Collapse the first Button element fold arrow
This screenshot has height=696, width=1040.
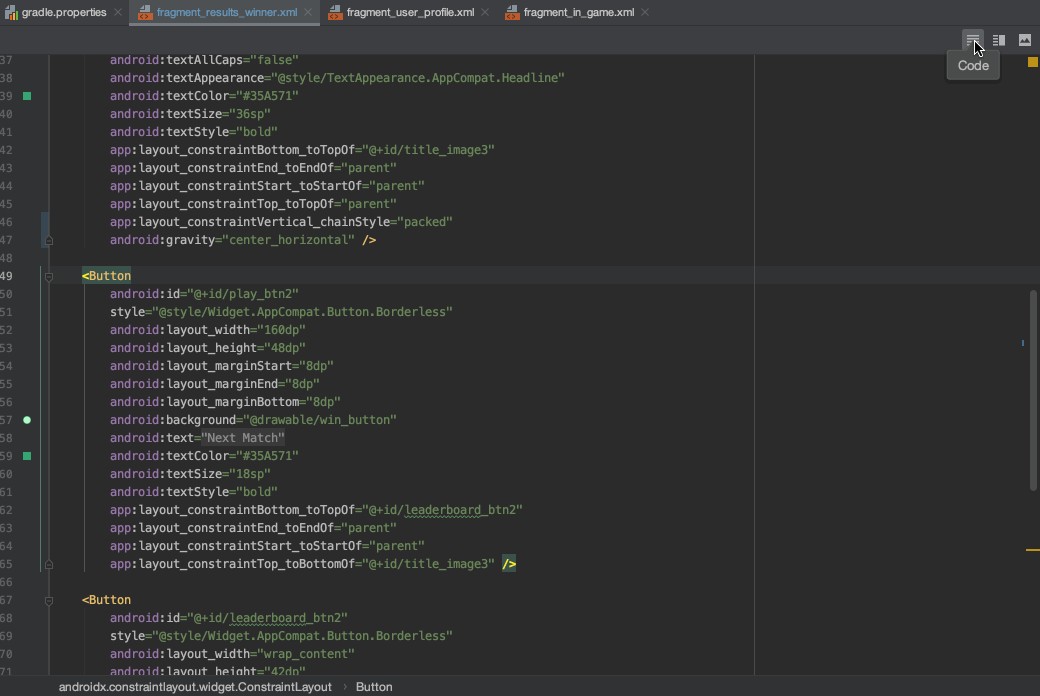tap(47, 276)
